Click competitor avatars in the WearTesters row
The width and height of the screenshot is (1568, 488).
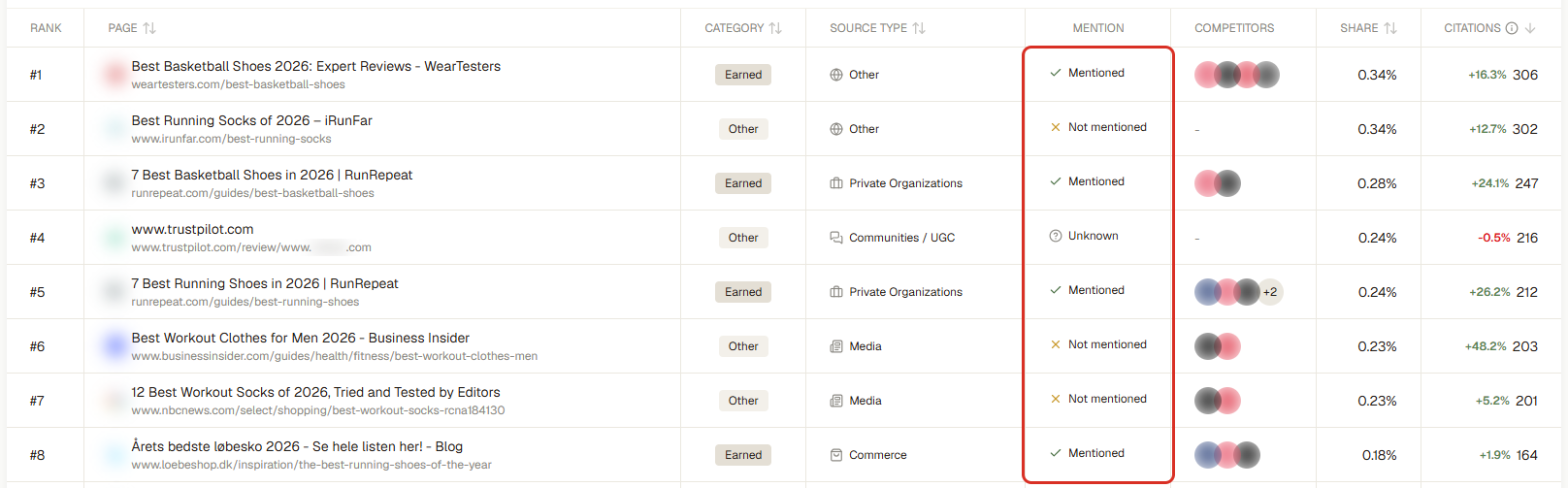[1238, 74]
